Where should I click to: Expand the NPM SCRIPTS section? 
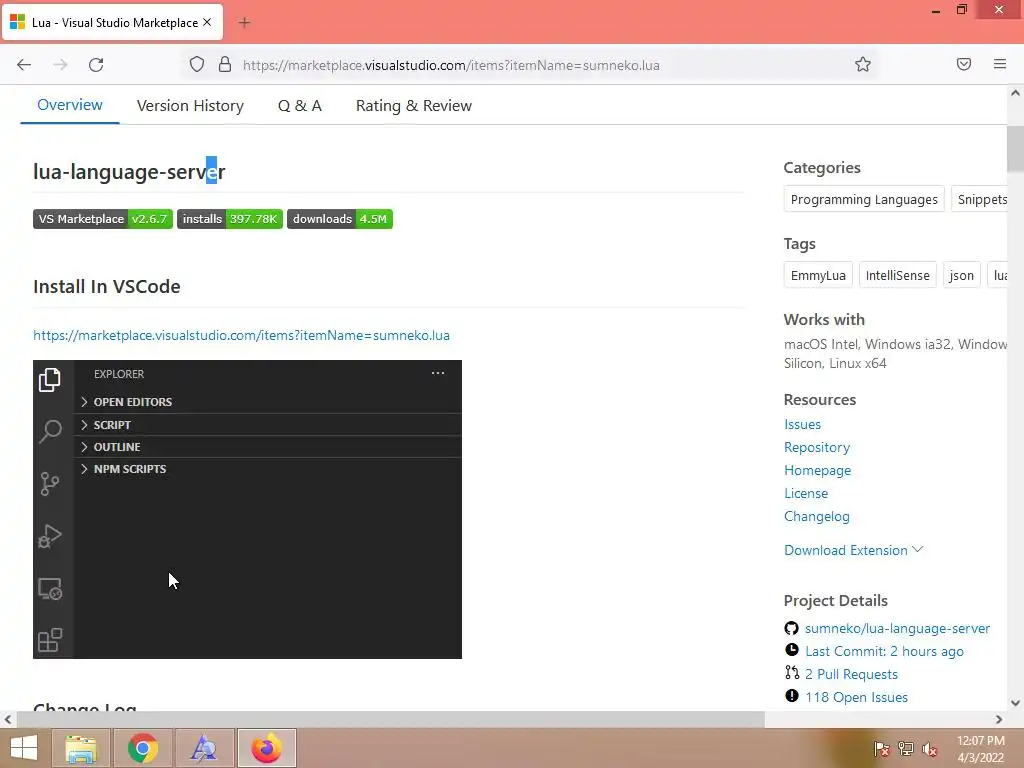(268, 469)
